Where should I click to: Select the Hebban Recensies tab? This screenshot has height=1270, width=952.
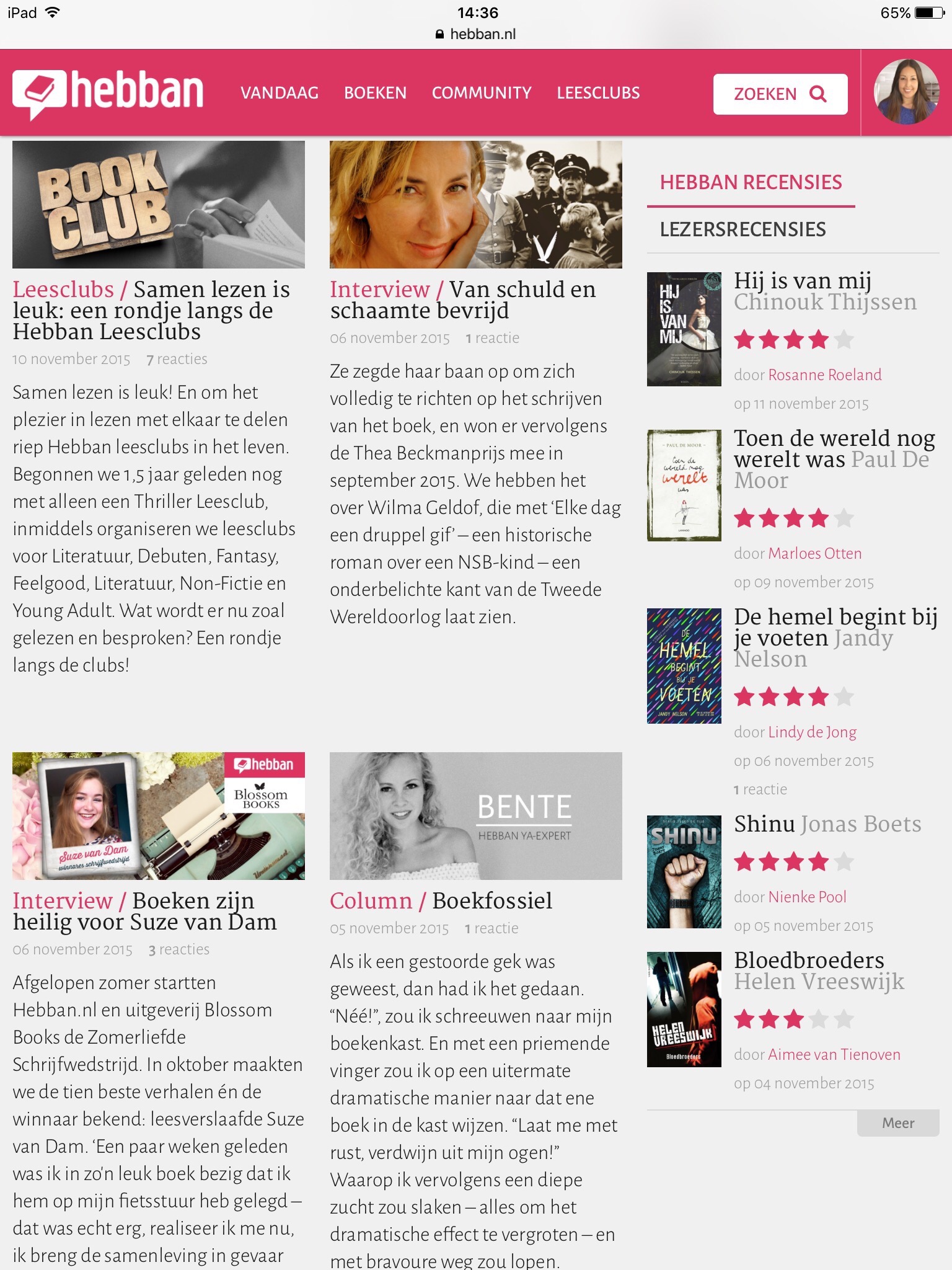click(751, 182)
